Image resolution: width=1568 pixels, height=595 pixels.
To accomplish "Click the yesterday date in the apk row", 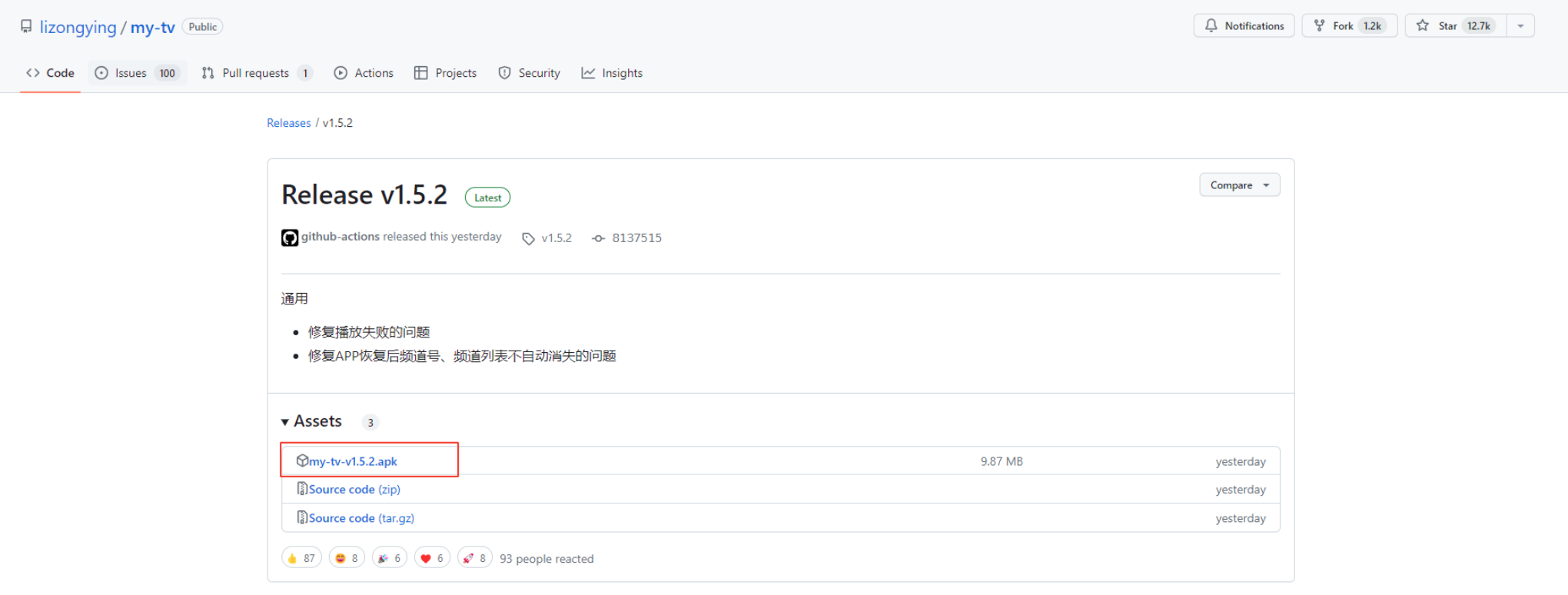I will tap(1241, 461).
